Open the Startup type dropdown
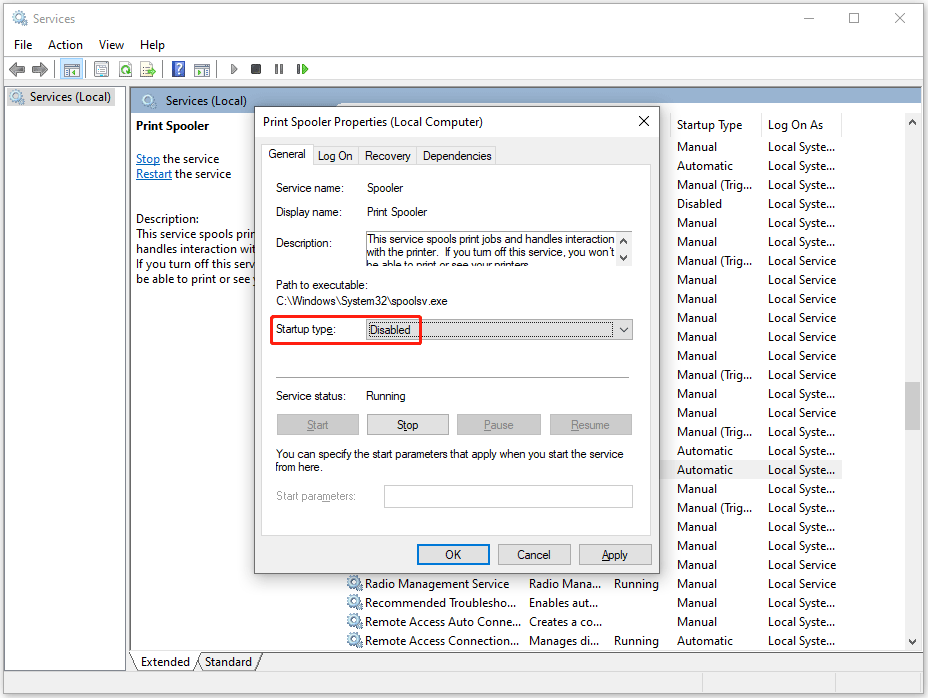The width and height of the screenshot is (928, 698). pos(623,329)
